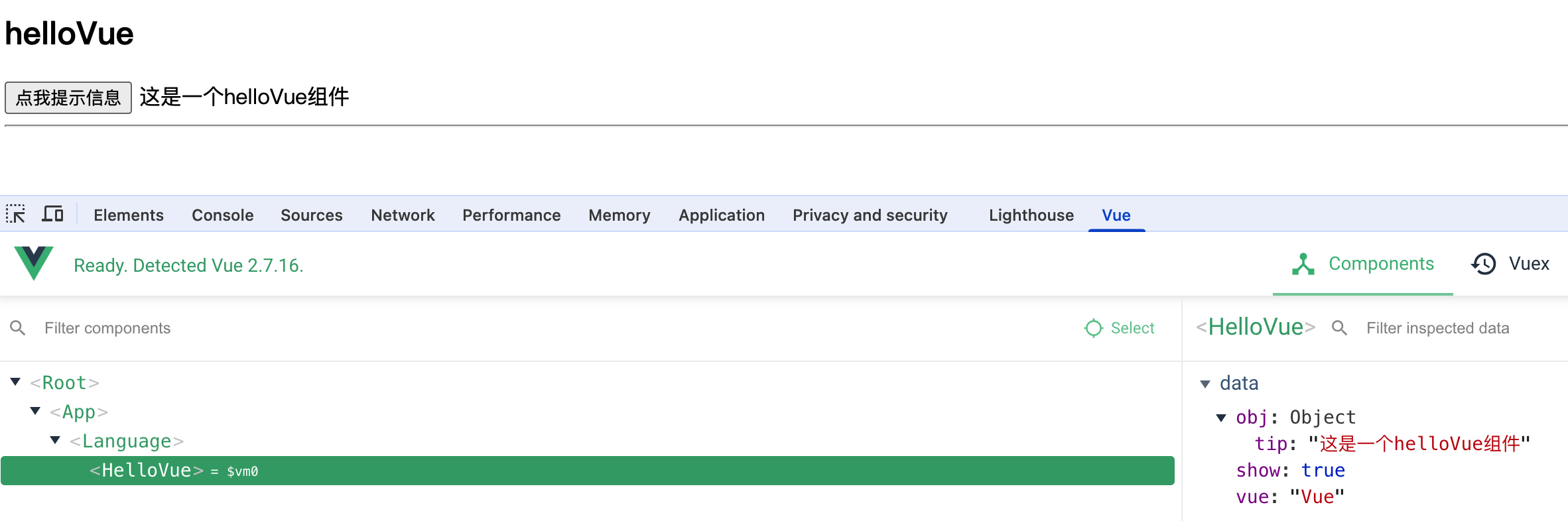The image size is (1568, 521).
Task: Click the inspected data search icon
Action: tap(1339, 328)
